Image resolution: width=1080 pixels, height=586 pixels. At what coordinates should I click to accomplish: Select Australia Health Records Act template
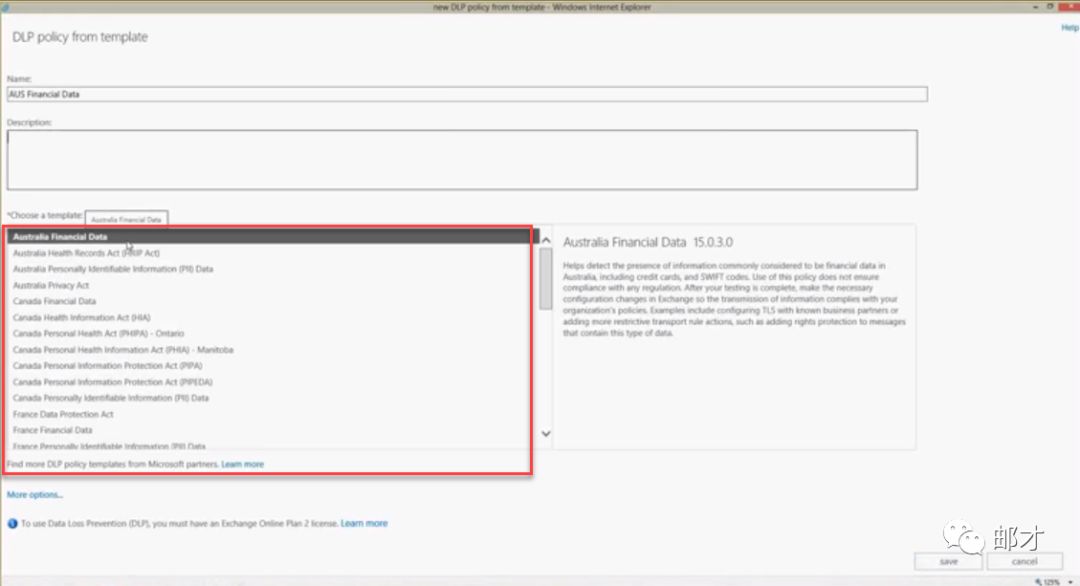pyautogui.click(x=86, y=253)
